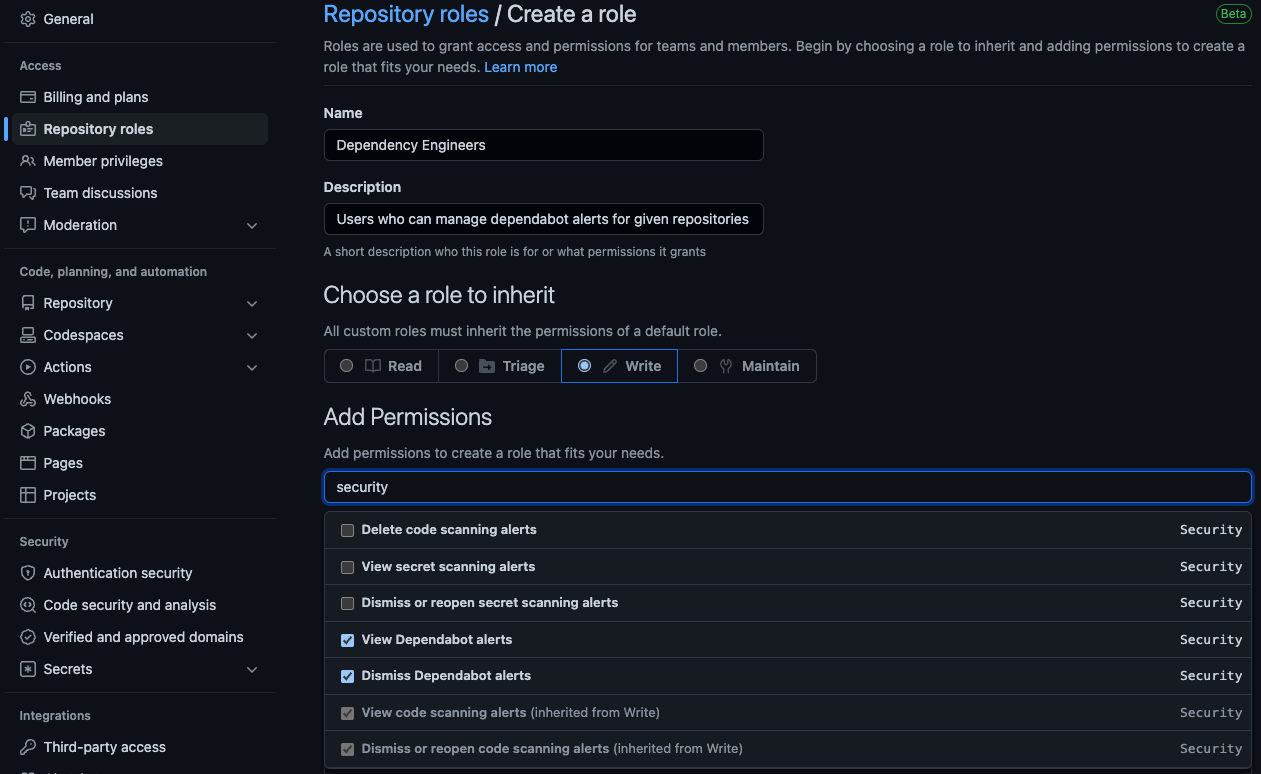Open Code security and analysis page
This screenshot has height=774, width=1261.
tap(129, 605)
